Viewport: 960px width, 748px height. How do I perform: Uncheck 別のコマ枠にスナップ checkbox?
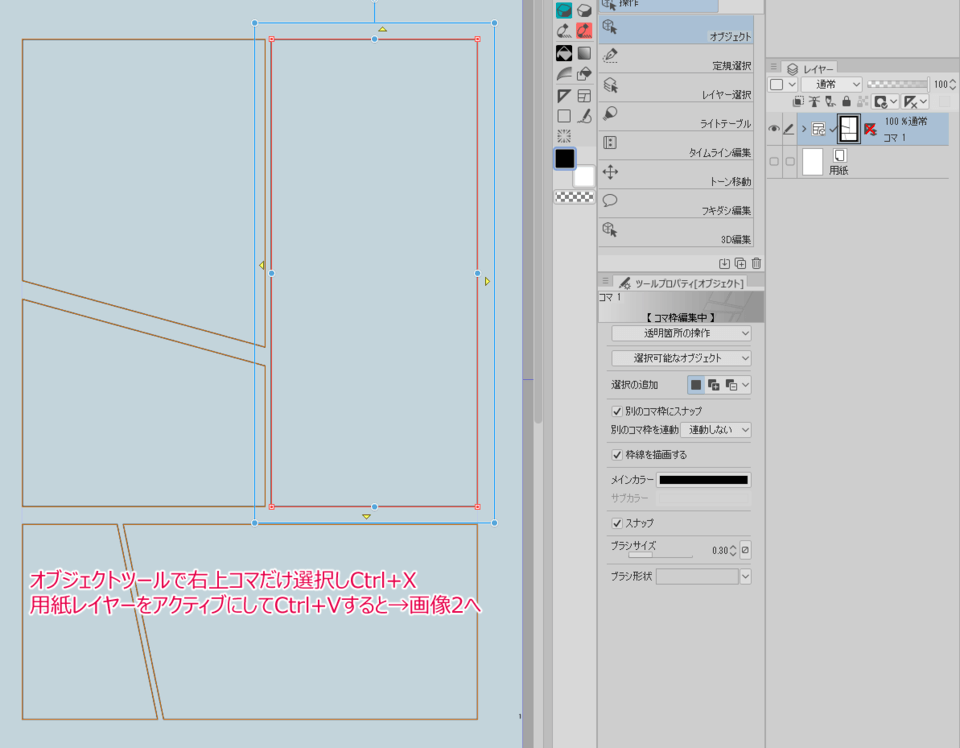coord(617,411)
